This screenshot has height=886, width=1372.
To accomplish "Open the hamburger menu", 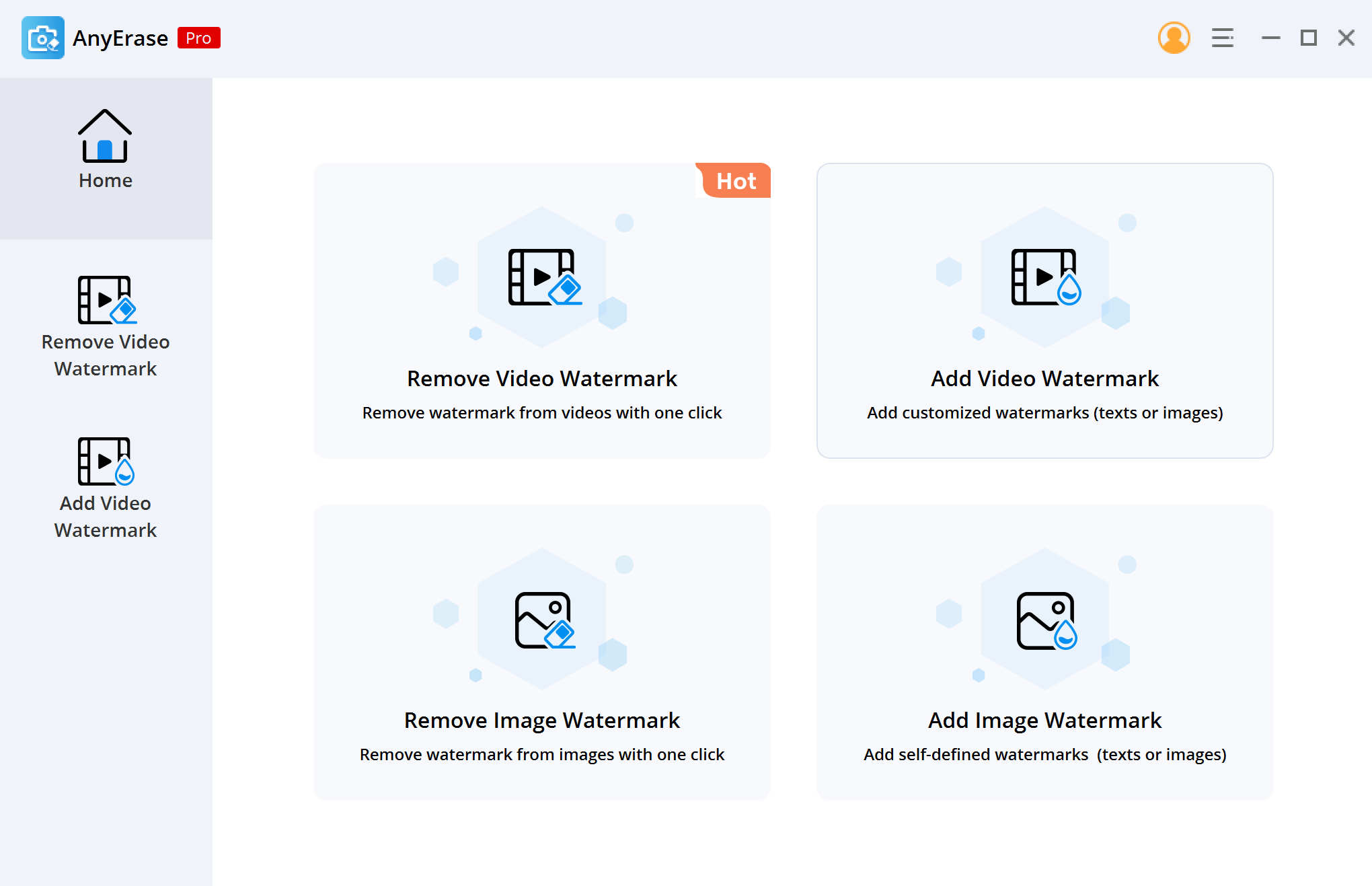I will tap(1223, 38).
